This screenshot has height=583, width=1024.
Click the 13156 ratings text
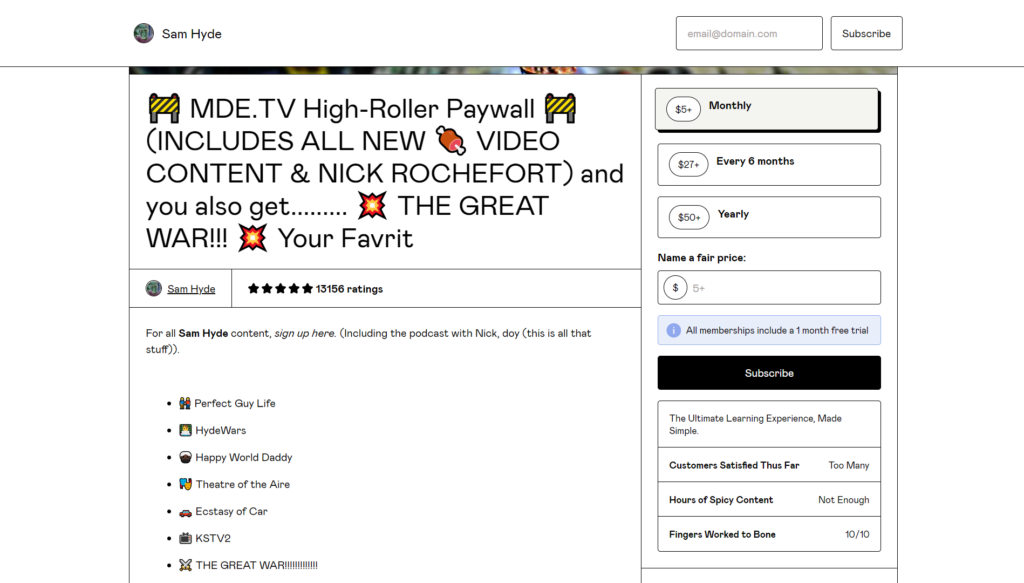click(x=349, y=289)
